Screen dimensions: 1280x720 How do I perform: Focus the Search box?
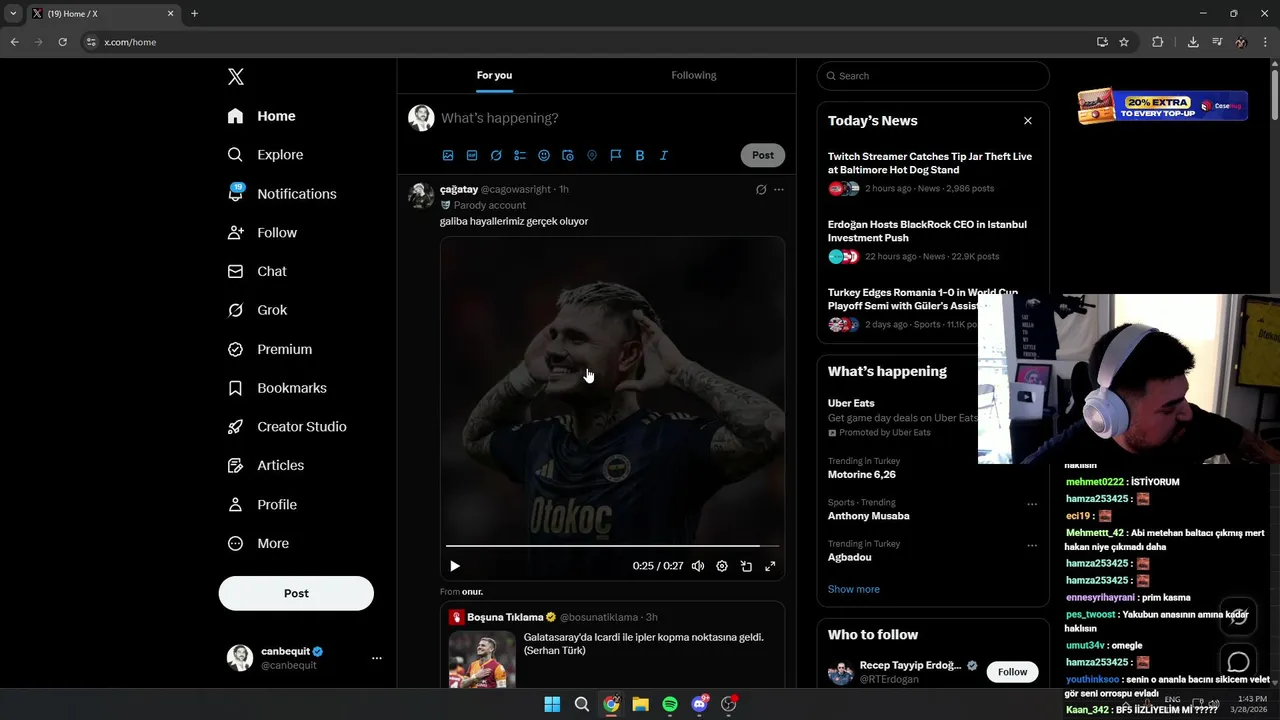click(933, 76)
